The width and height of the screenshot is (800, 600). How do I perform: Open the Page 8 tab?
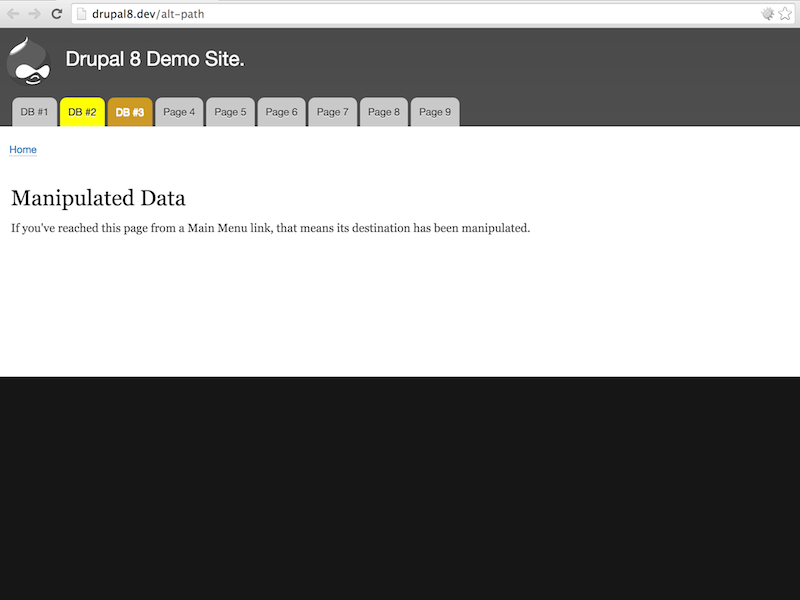coord(383,112)
